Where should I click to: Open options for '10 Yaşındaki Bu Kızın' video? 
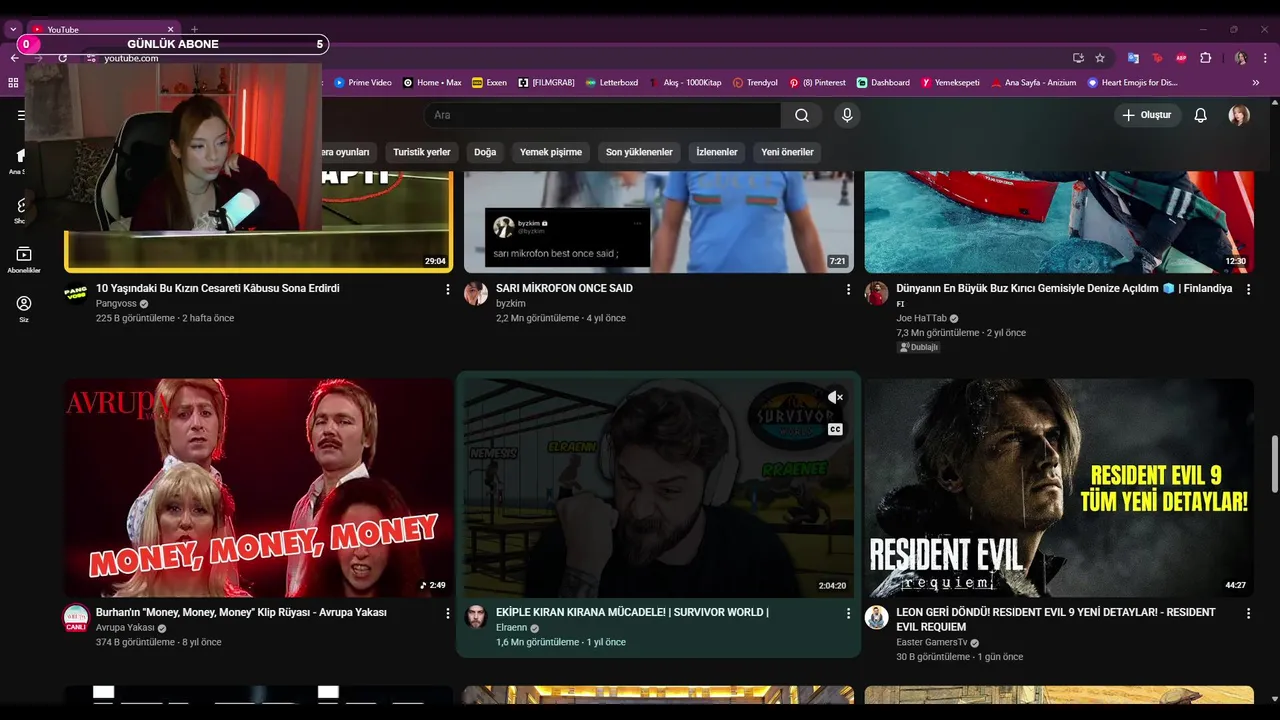click(447, 289)
